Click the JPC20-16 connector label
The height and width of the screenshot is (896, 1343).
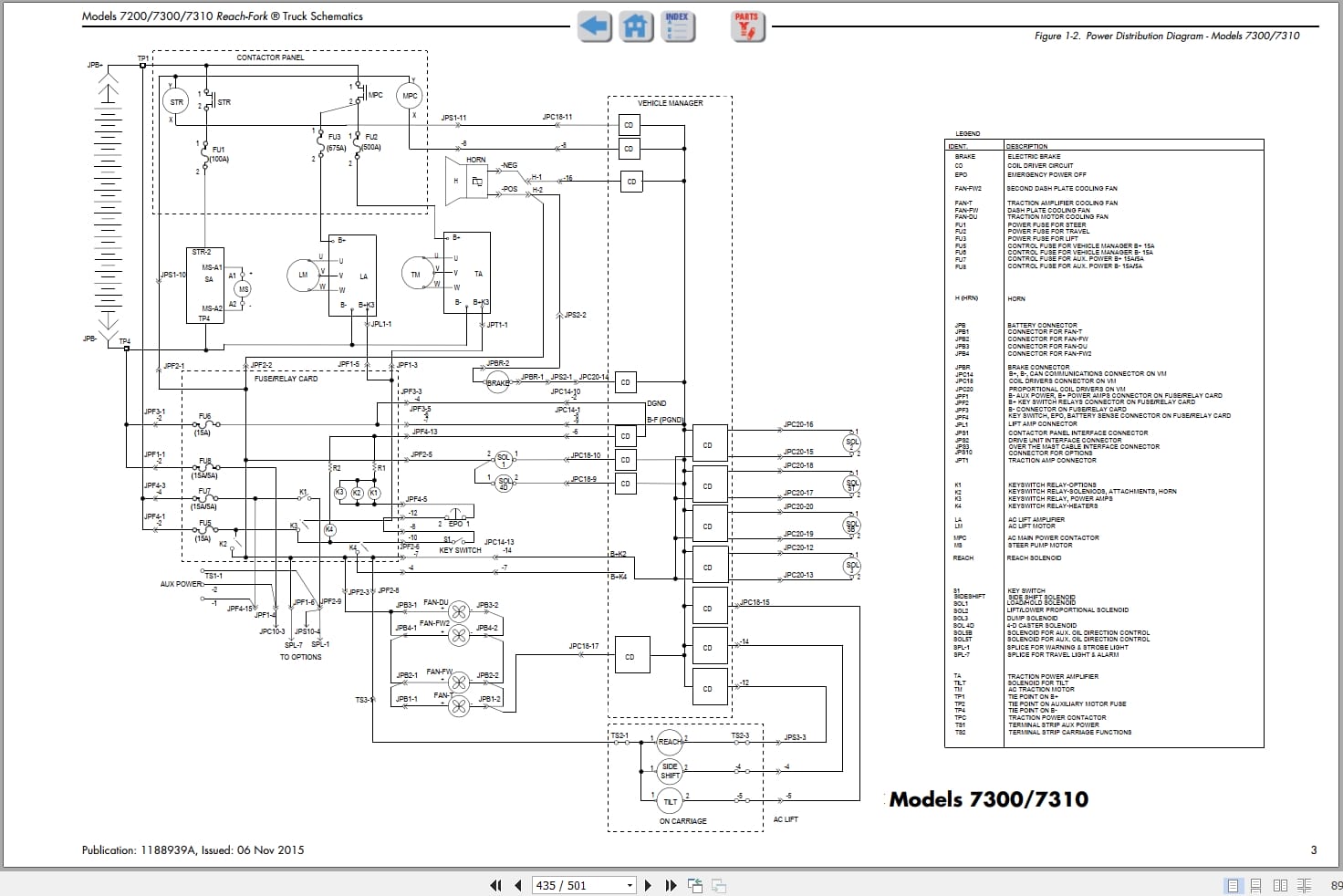798,424
